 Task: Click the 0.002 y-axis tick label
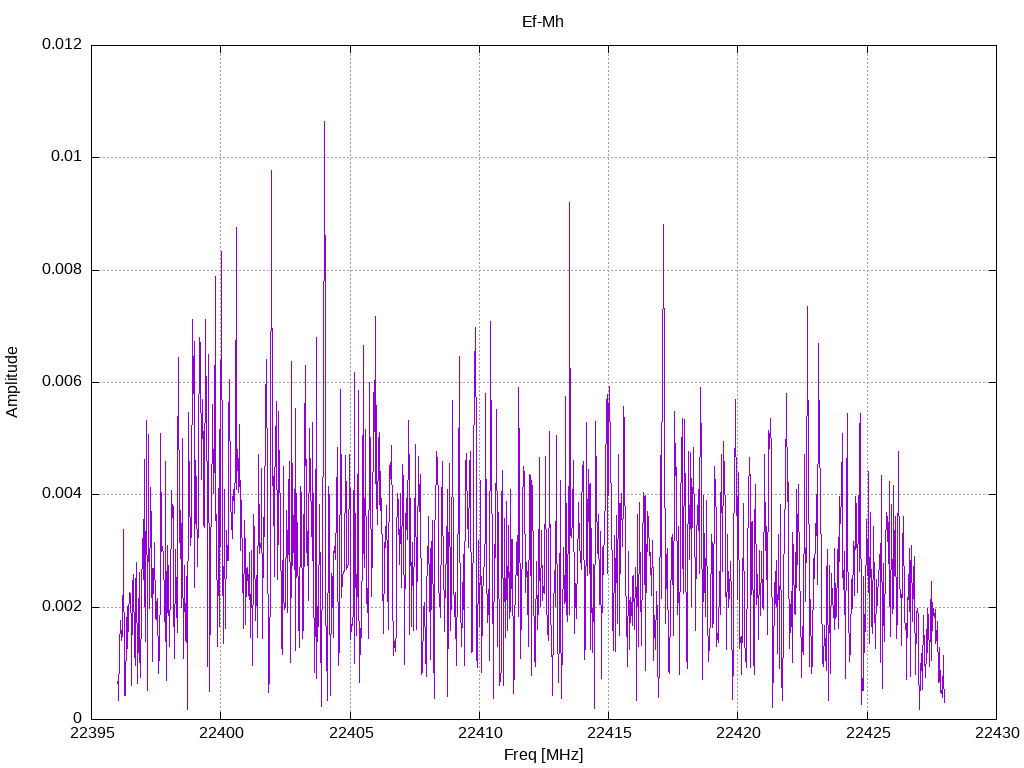point(62,607)
